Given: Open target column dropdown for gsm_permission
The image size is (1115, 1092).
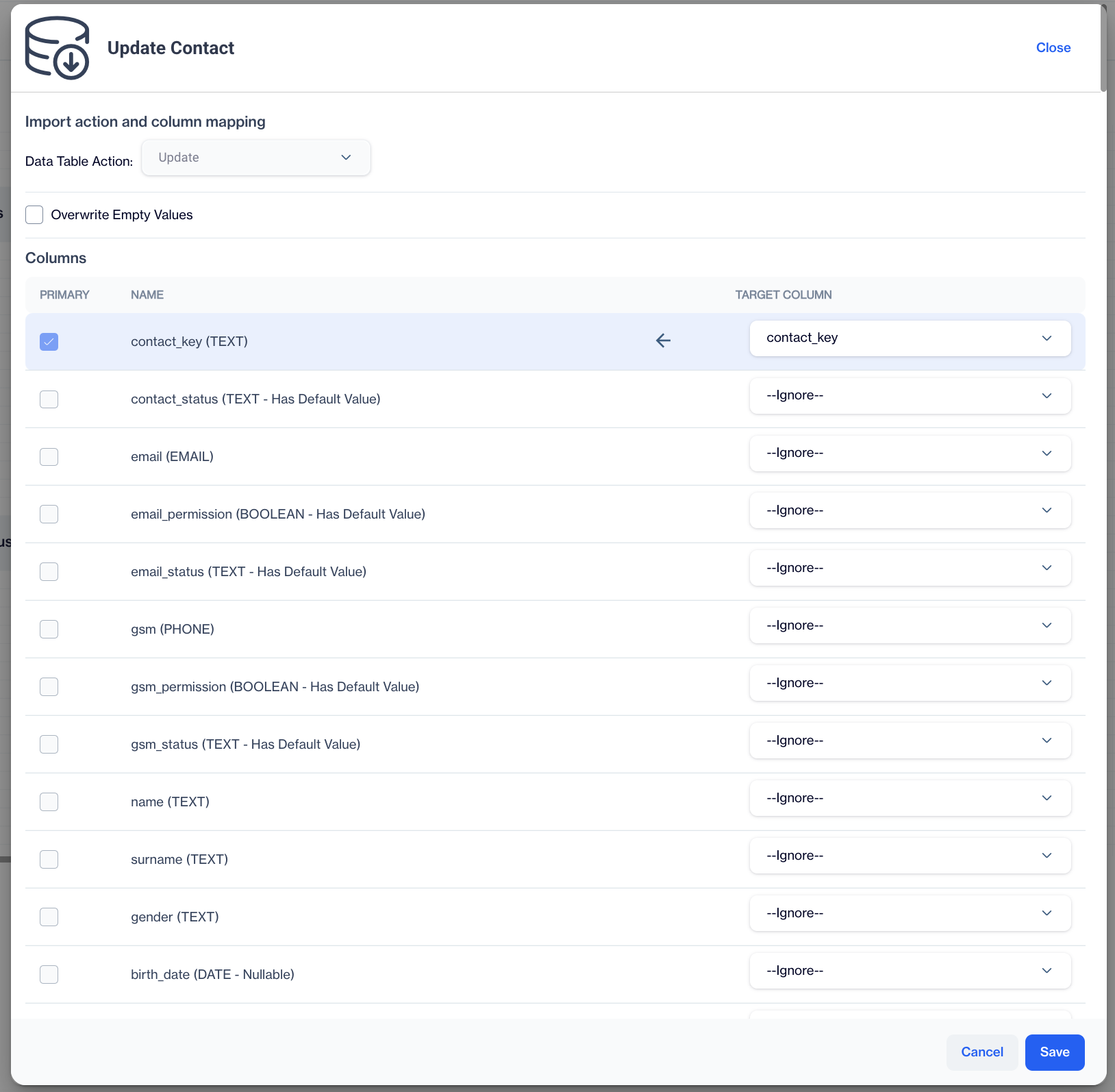Looking at the screenshot, I should click(x=910, y=683).
